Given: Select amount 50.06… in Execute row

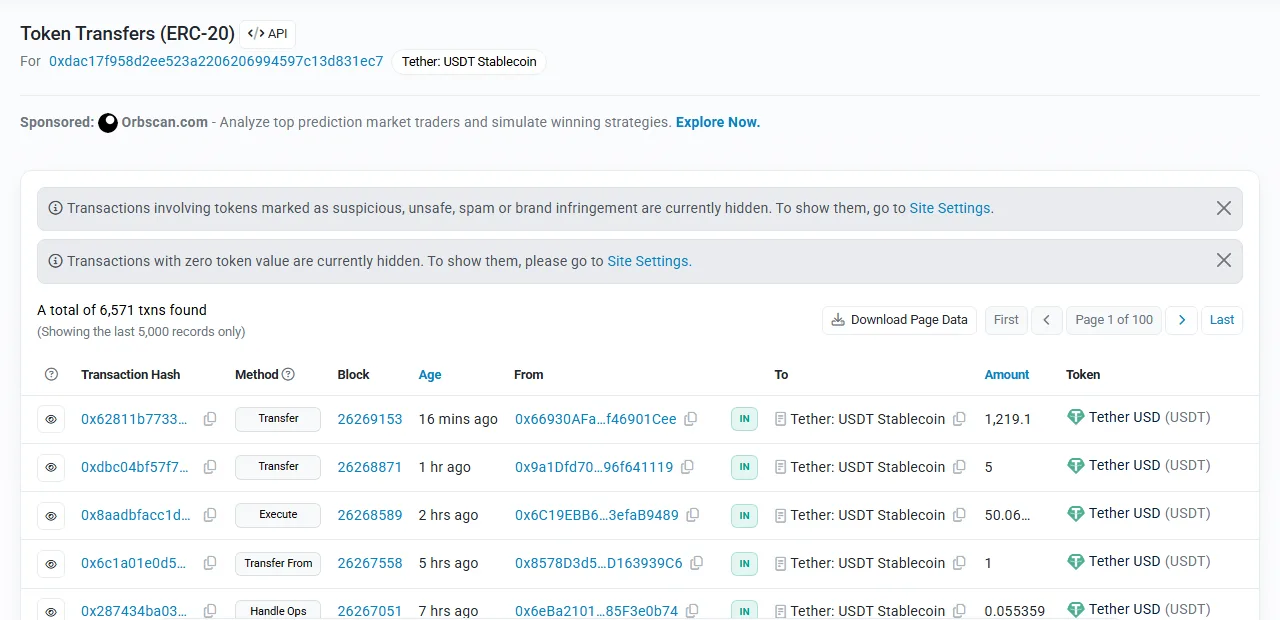Looking at the screenshot, I should [x=1007, y=515].
